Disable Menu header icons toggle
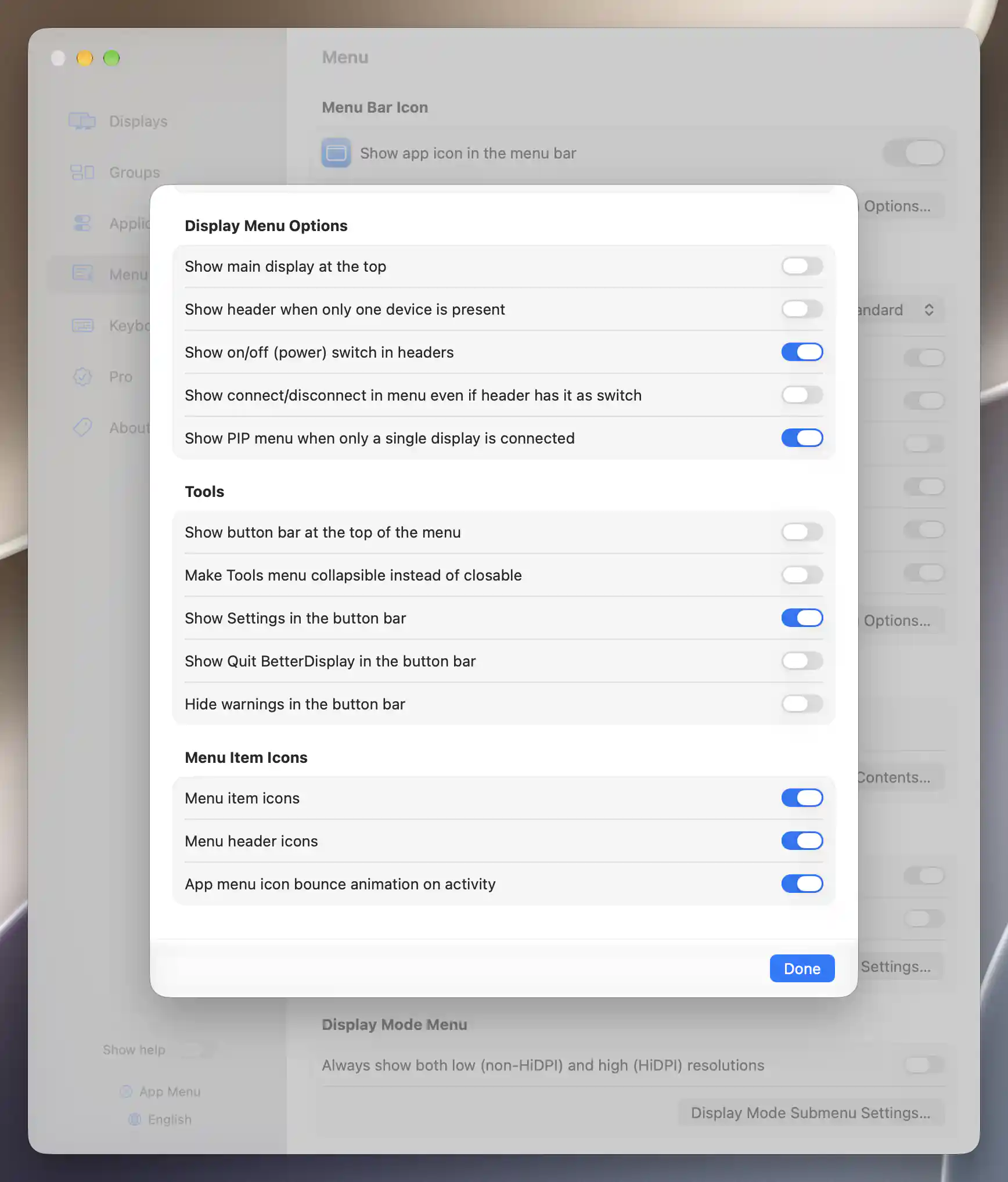Image resolution: width=1008 pixels, height=1182 pixels. (x=802, y=841)
